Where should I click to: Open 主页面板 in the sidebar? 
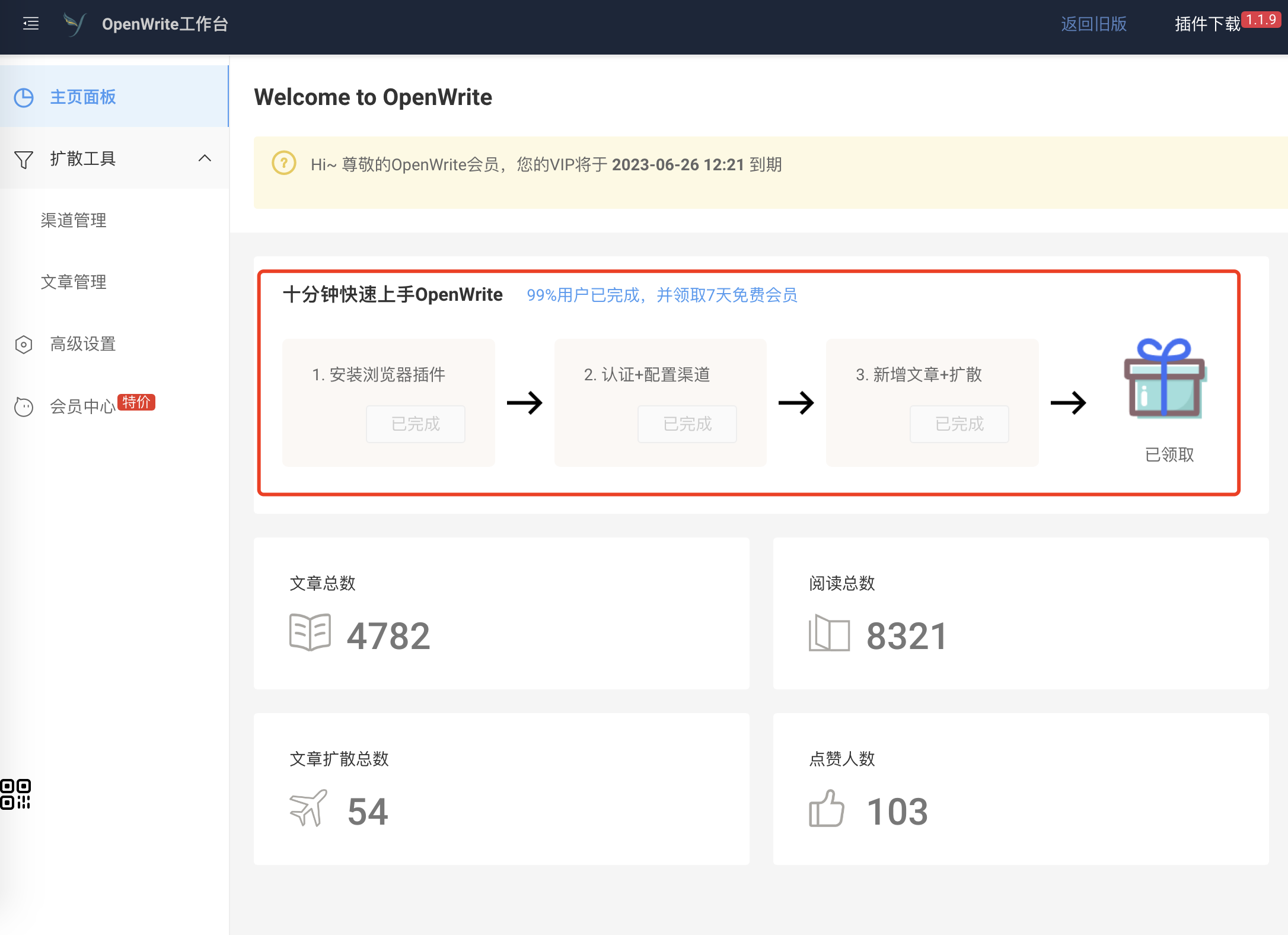[83, 97]
